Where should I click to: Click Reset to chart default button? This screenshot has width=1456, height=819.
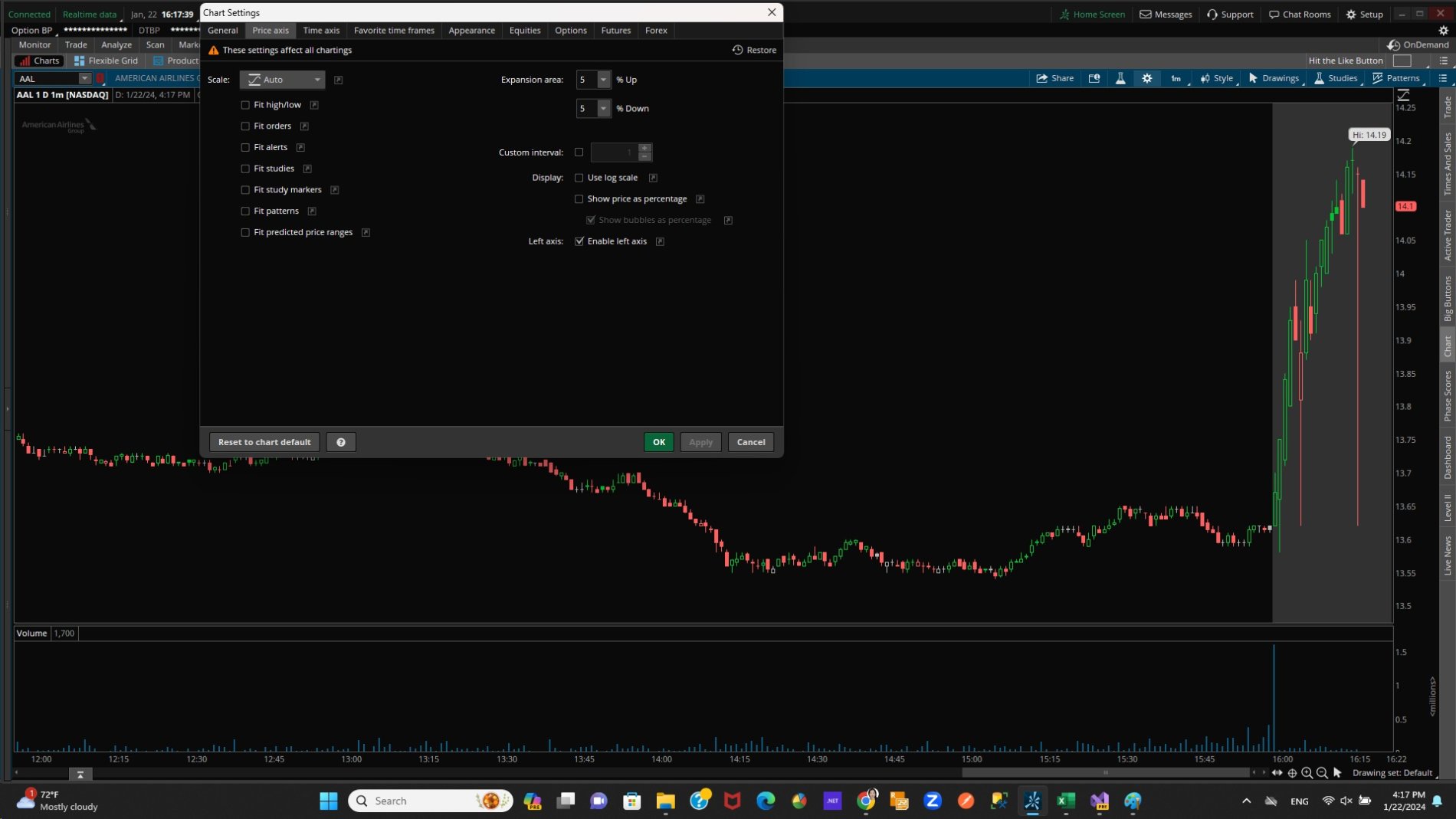tap(264, 442)
